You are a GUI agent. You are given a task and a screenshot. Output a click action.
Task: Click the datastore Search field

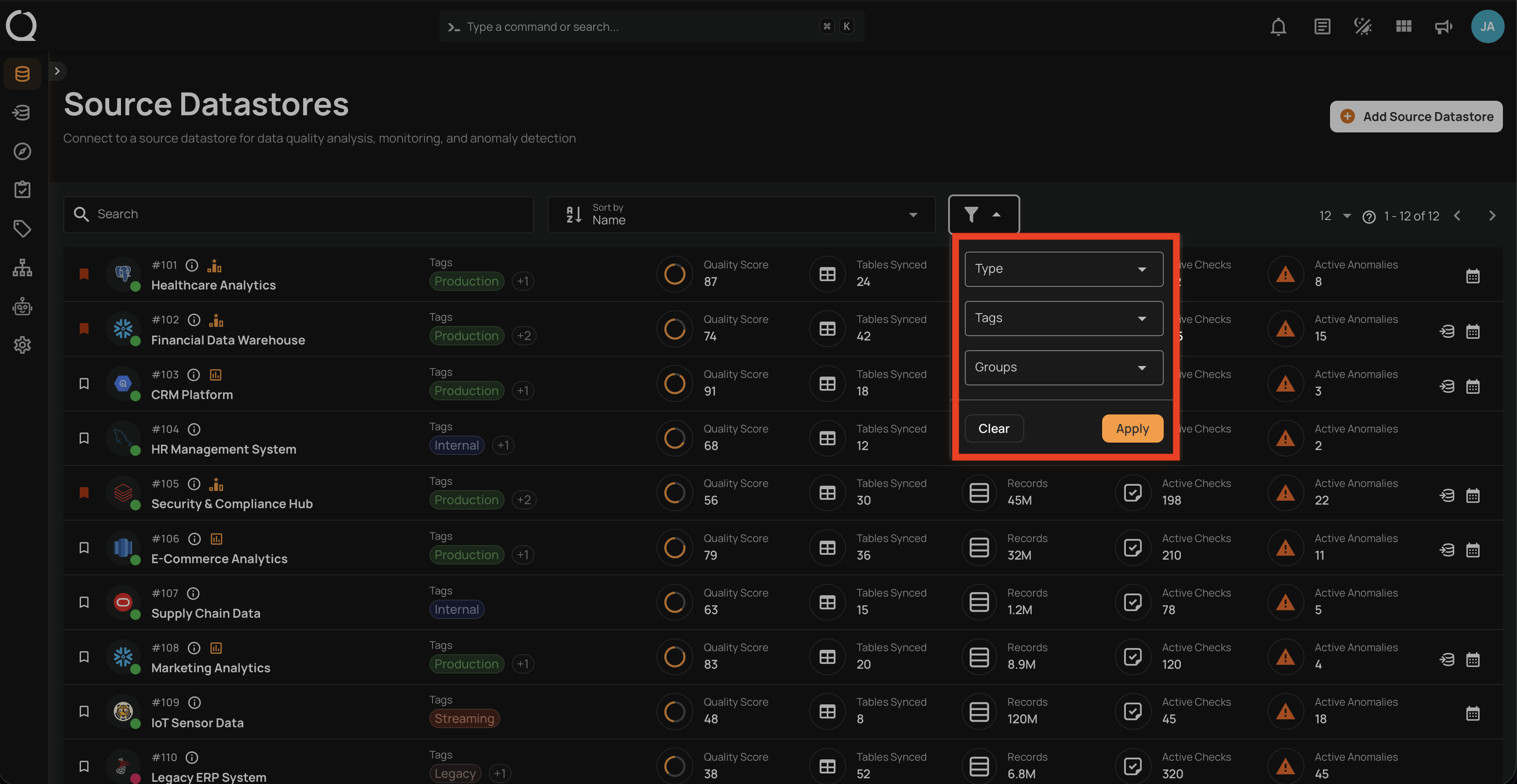click(298, 214)
